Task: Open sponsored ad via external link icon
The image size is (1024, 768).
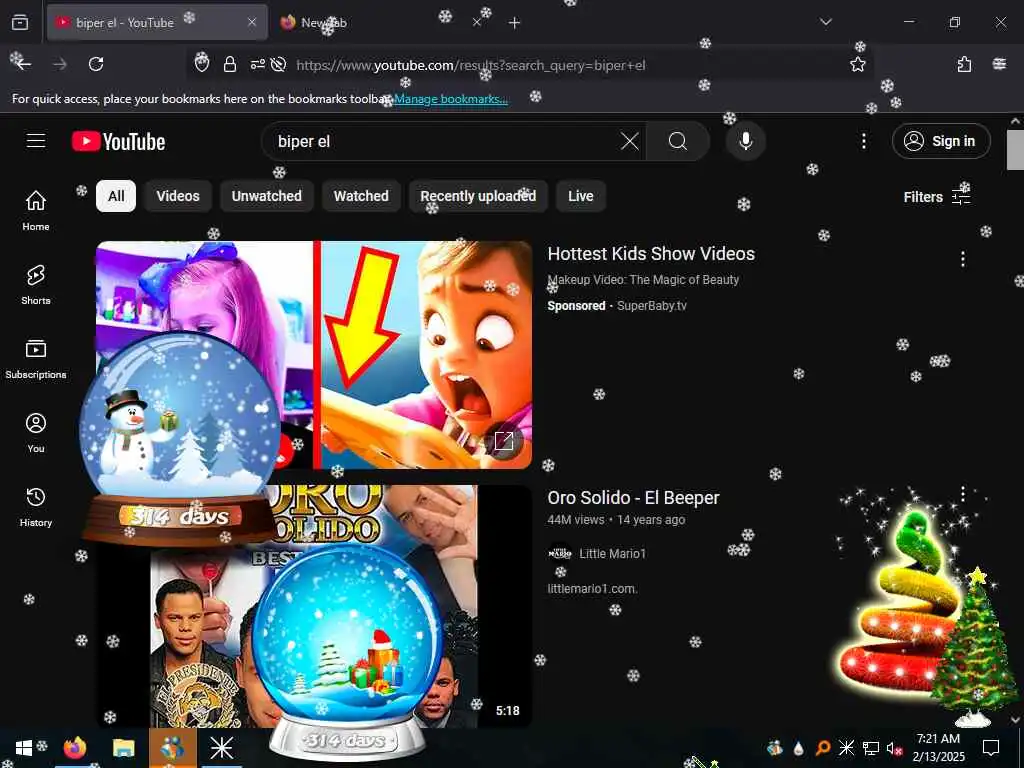Action: 504,441
